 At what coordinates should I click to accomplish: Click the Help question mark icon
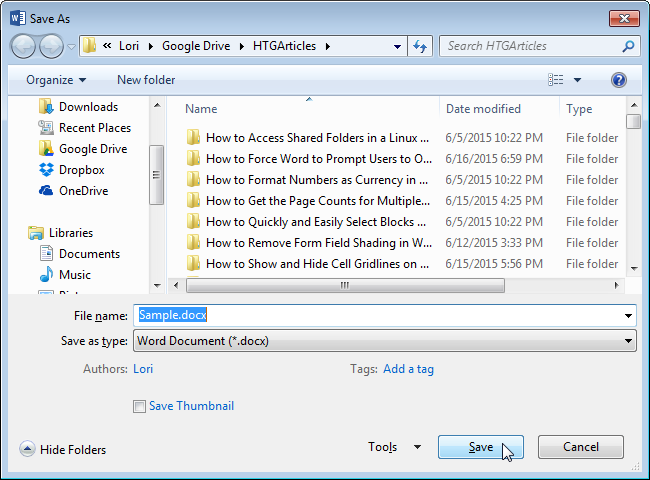tap(618, 80)
